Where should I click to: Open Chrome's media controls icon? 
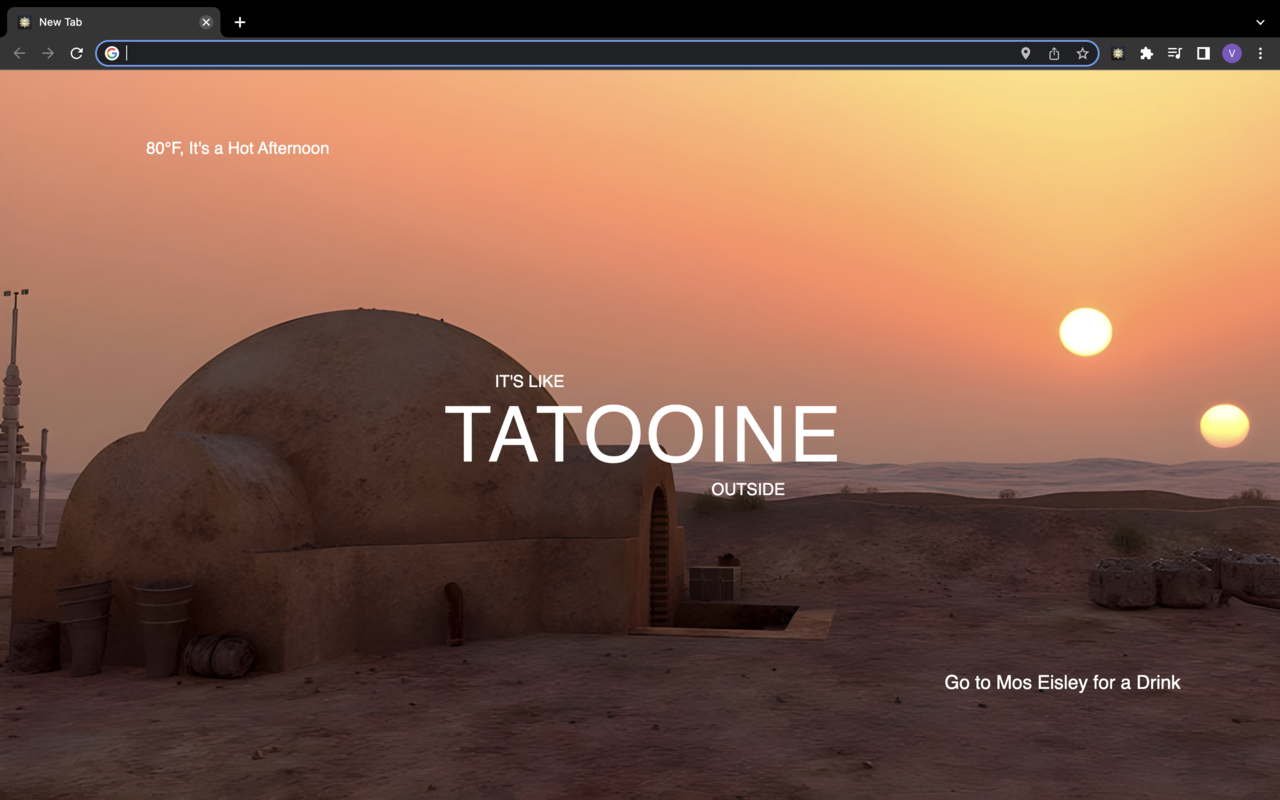tap(1174, 53)
